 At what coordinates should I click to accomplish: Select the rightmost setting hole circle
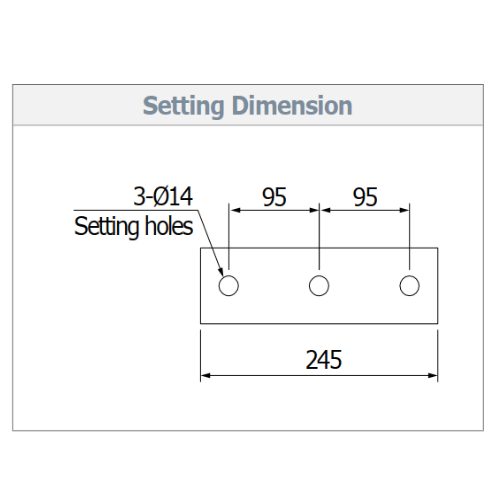(409, 286)
